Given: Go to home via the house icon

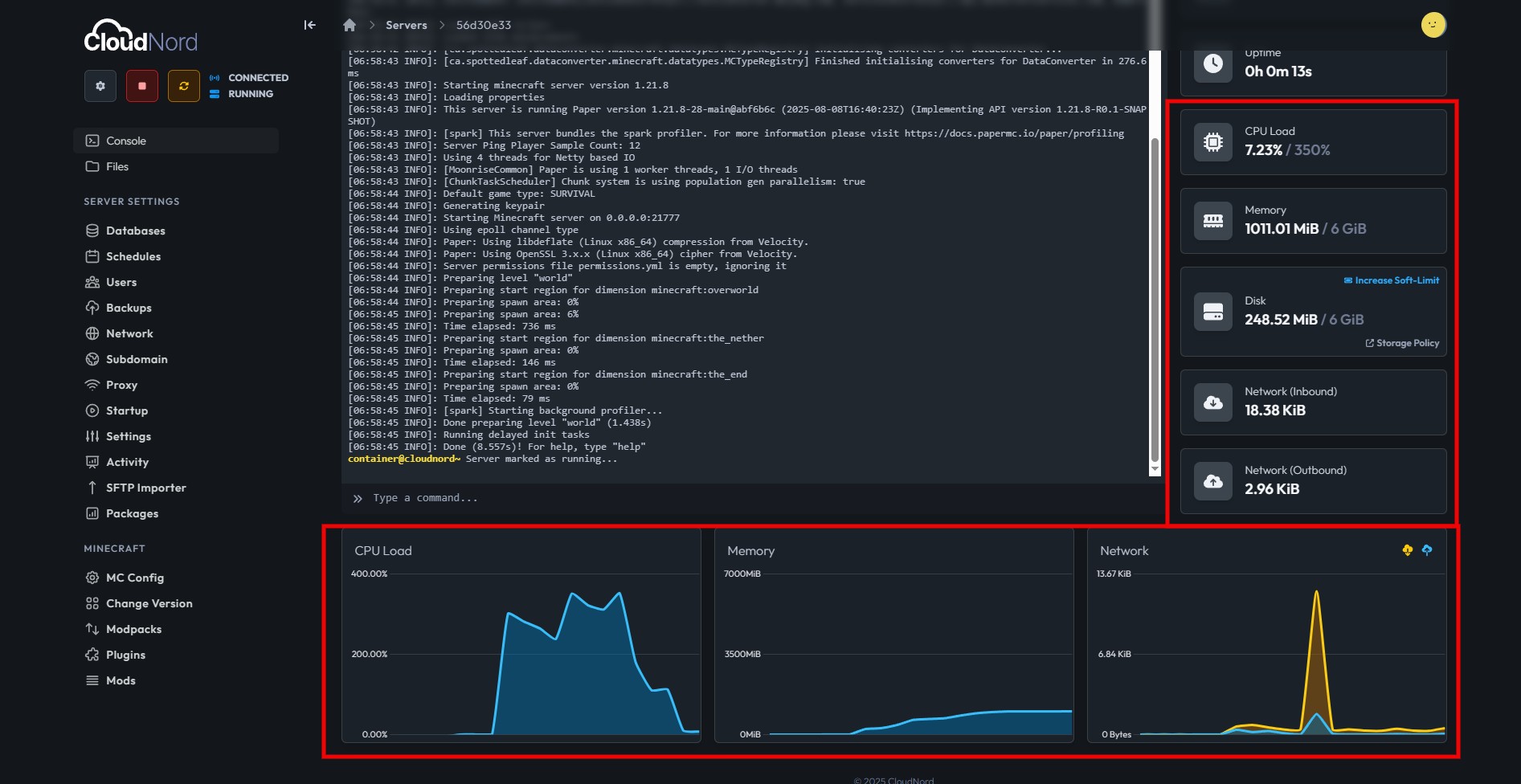Looking at the screenshot, I should click(350, 25).
